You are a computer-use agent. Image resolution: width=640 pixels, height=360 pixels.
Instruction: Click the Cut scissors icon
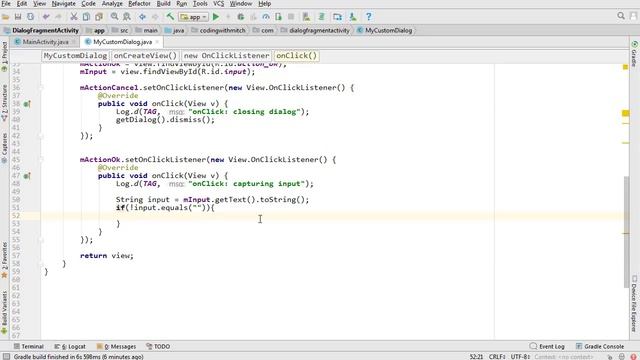pyautogui.click(x=73, y=17)
